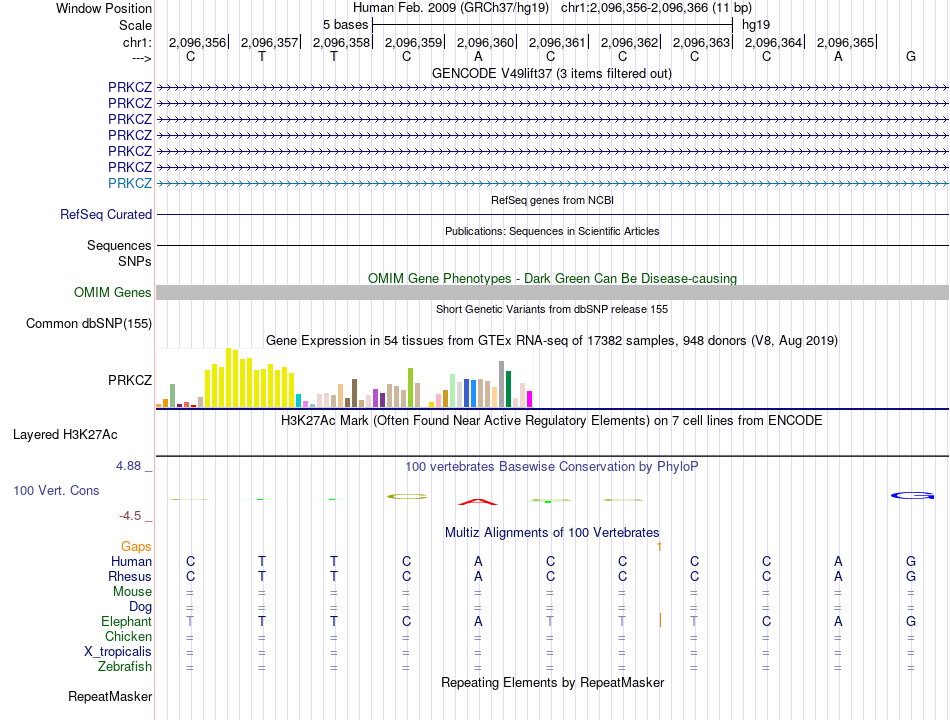Click the hg19 label next to scale bar
The height and width of the screenshot is (720, 950).
(x=756, y=25)
